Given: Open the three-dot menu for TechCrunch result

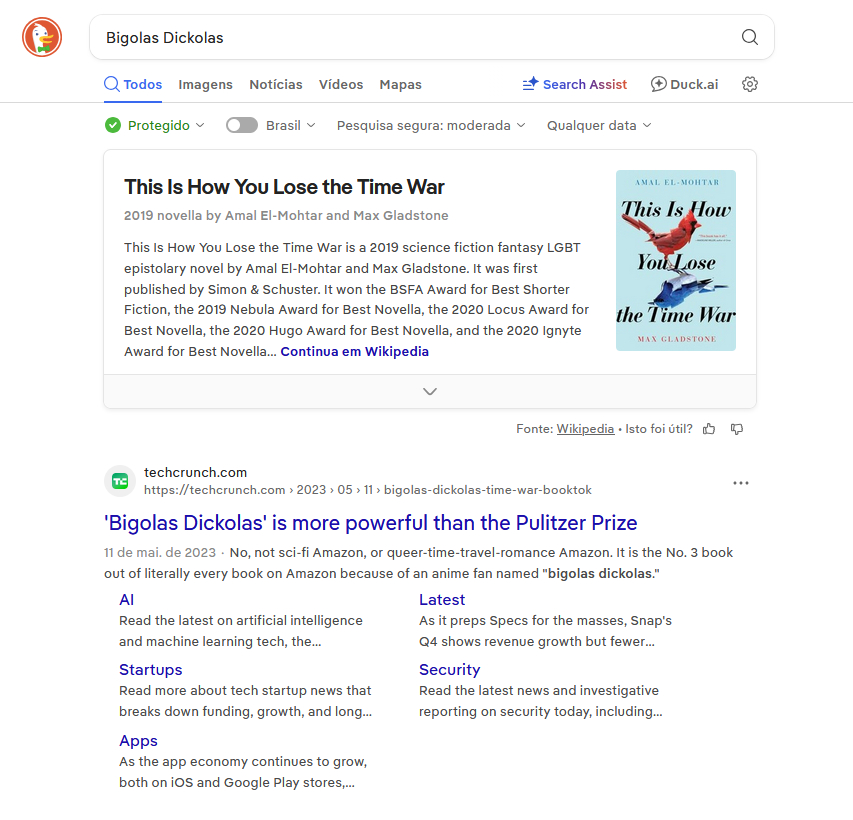Looking at the screenshot, I should pyautogui.click(x=740, y=483).
